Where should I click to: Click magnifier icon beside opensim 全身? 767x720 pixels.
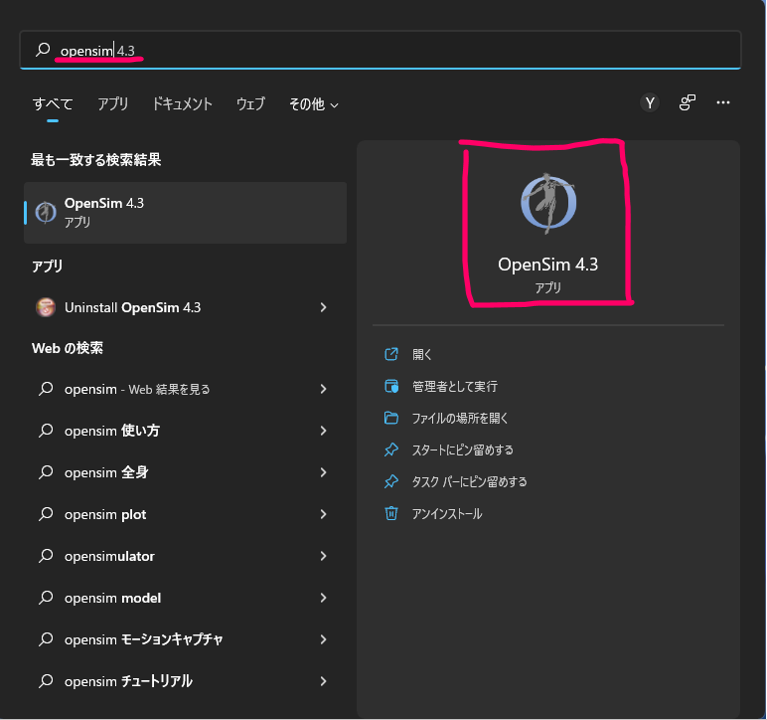pyautogui.click(x=46, y=472)
